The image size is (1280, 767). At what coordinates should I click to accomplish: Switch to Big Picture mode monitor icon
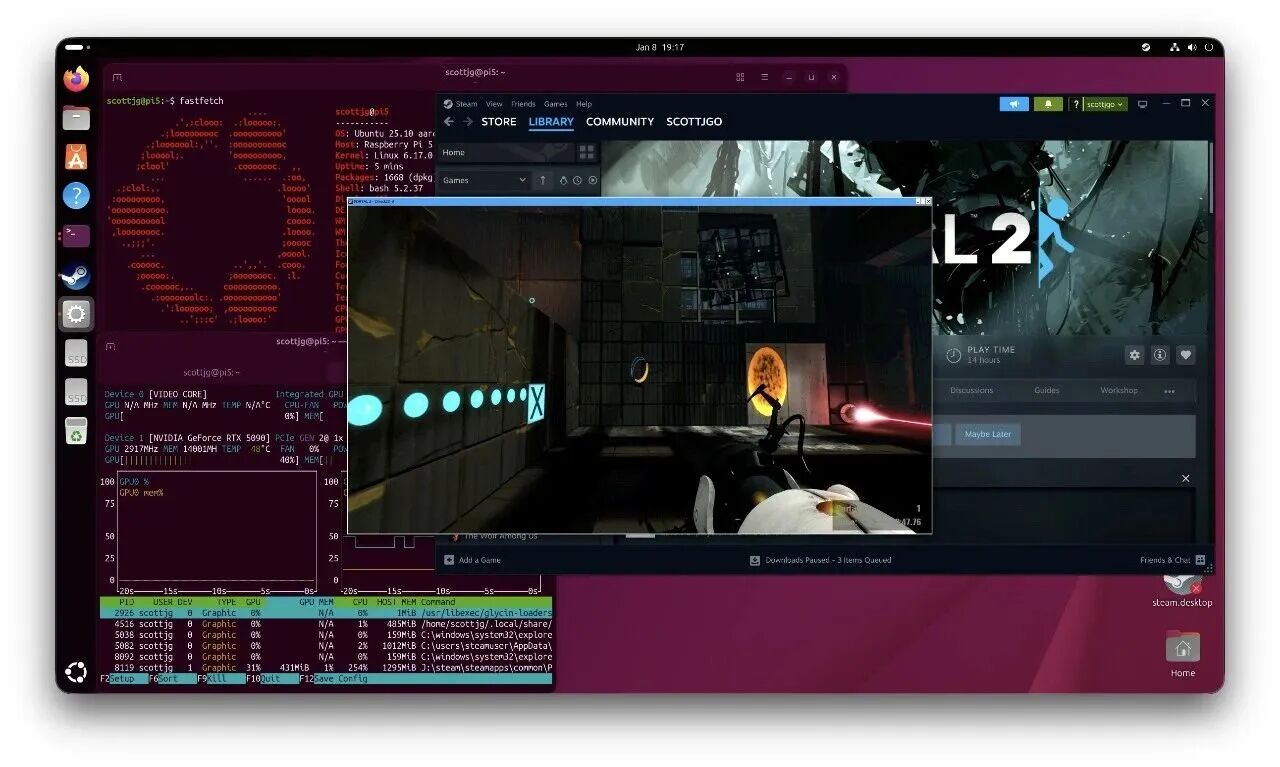click(1143, 104)
